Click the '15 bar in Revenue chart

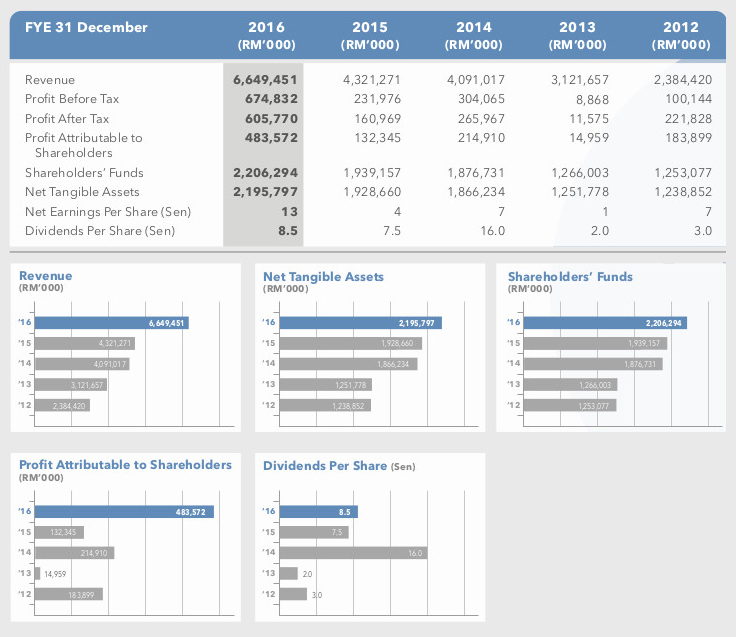coord(85,344)
